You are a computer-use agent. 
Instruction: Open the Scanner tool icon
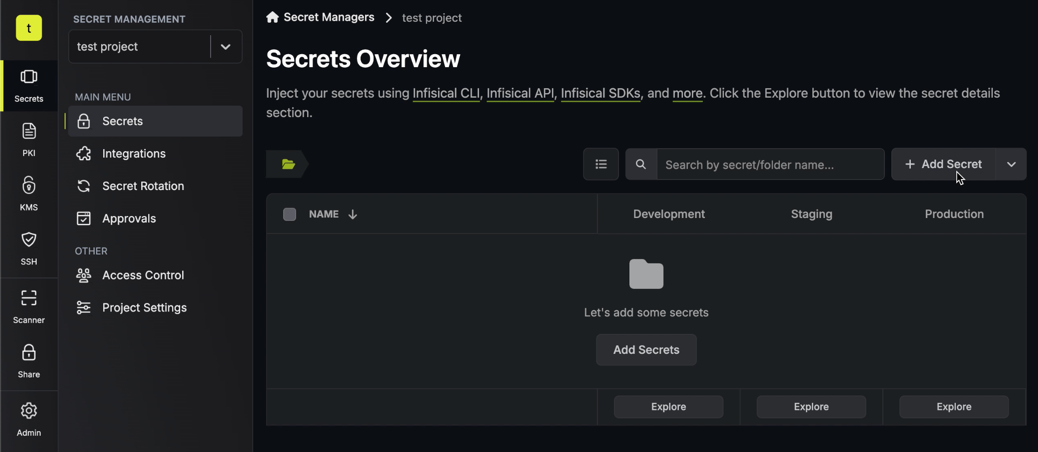tap(28, 298)
